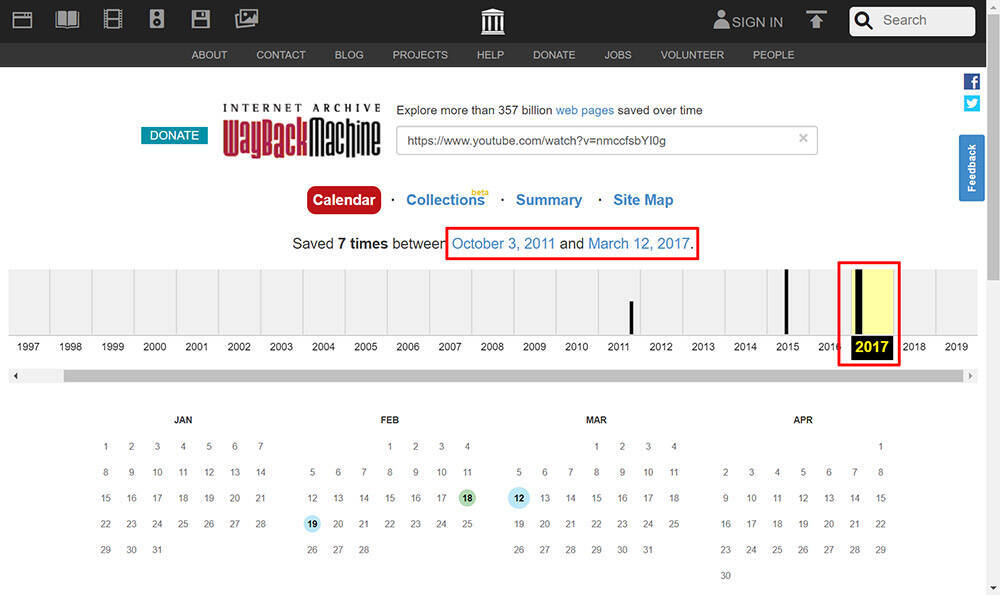This screenshot has width=1000, height=595.
Task: Click the timeline scroll right arrow
Action: tap(970, 376)
